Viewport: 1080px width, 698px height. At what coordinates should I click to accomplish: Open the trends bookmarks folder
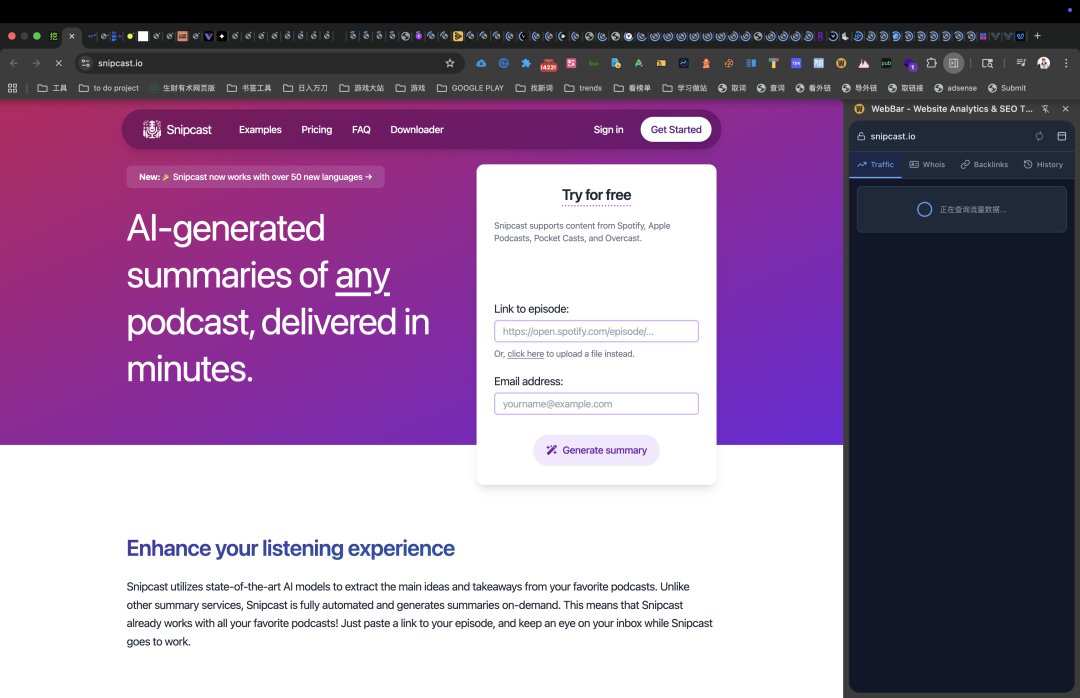coord(583,88)
